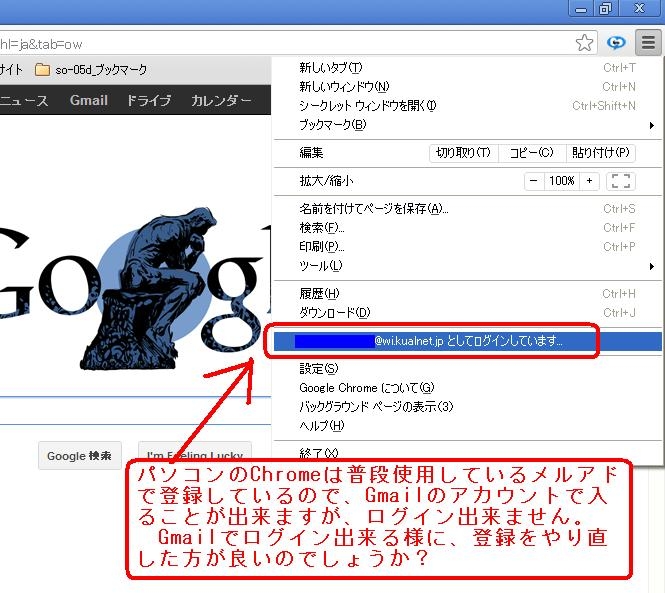Select Google Chrome について(G) item
Image resolution: width=665 pixels, height=593 pixels.
467,388
